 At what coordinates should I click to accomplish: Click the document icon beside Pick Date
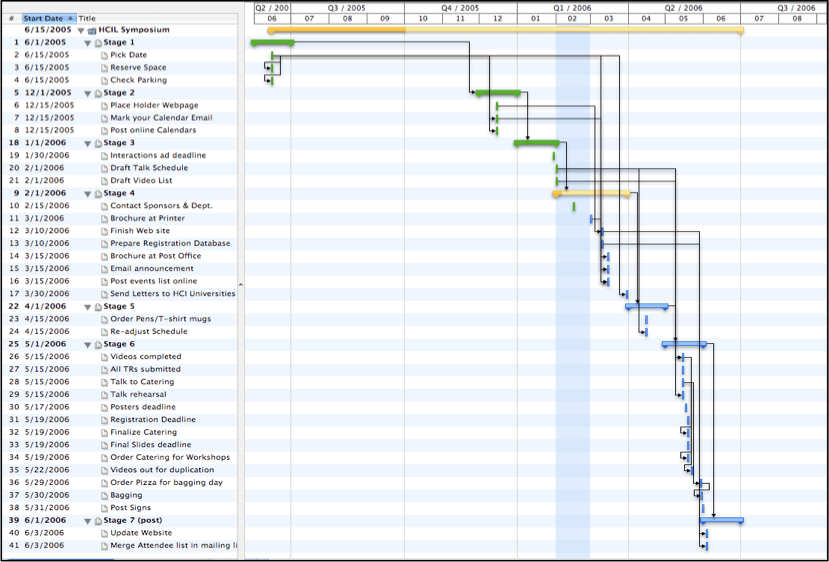coord(104,56)
